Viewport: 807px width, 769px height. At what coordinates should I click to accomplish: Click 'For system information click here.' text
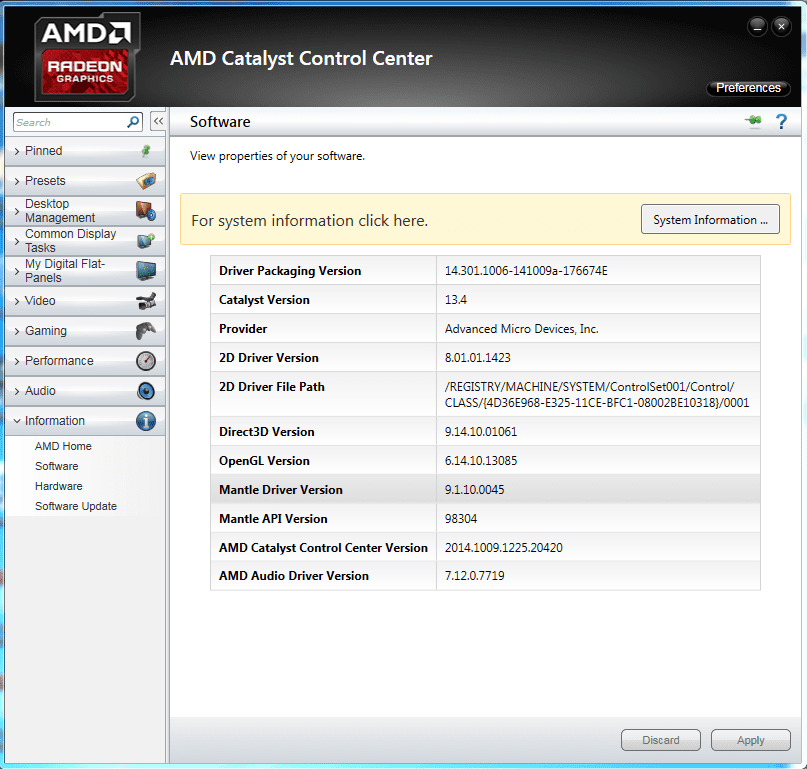tap(309, 221)
